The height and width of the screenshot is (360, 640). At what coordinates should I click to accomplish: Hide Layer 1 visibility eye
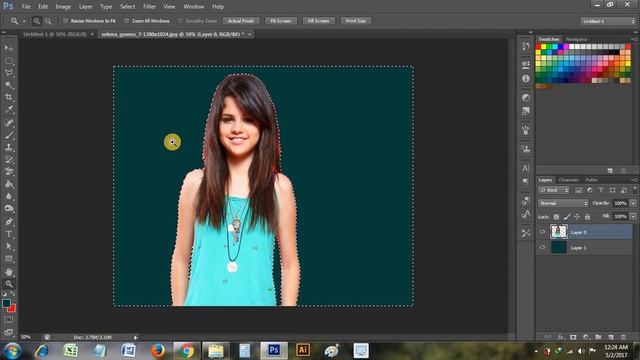542,247
